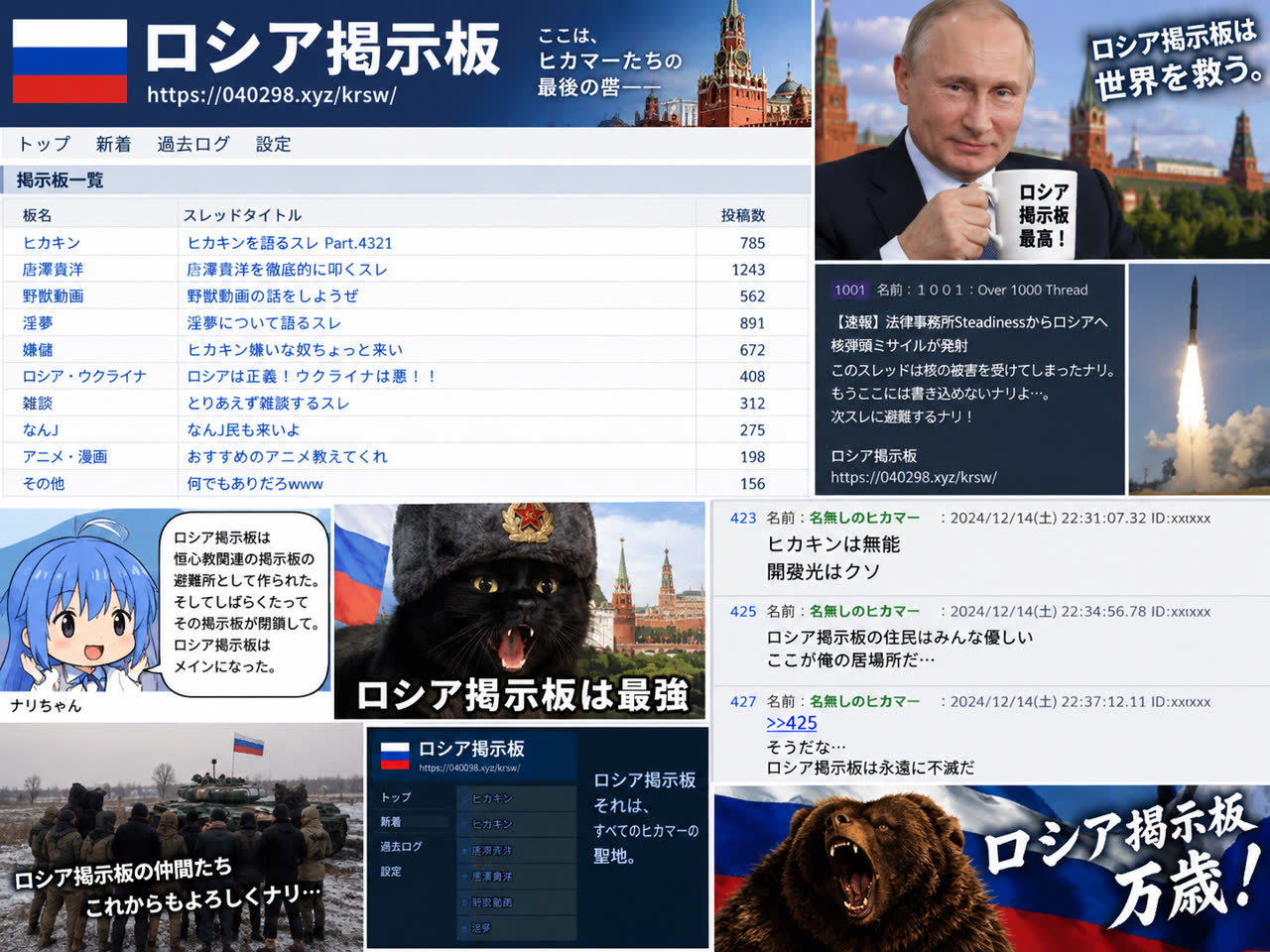This screenshot has width=1270, height=952.
Task: Click post count 891
Action: tap(752, 323)
